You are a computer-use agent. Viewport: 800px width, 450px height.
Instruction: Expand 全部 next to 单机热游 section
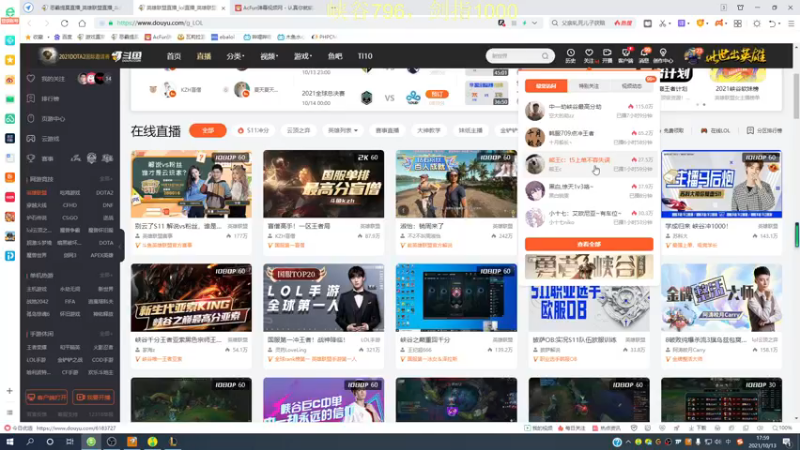click(x=106, y=276)
